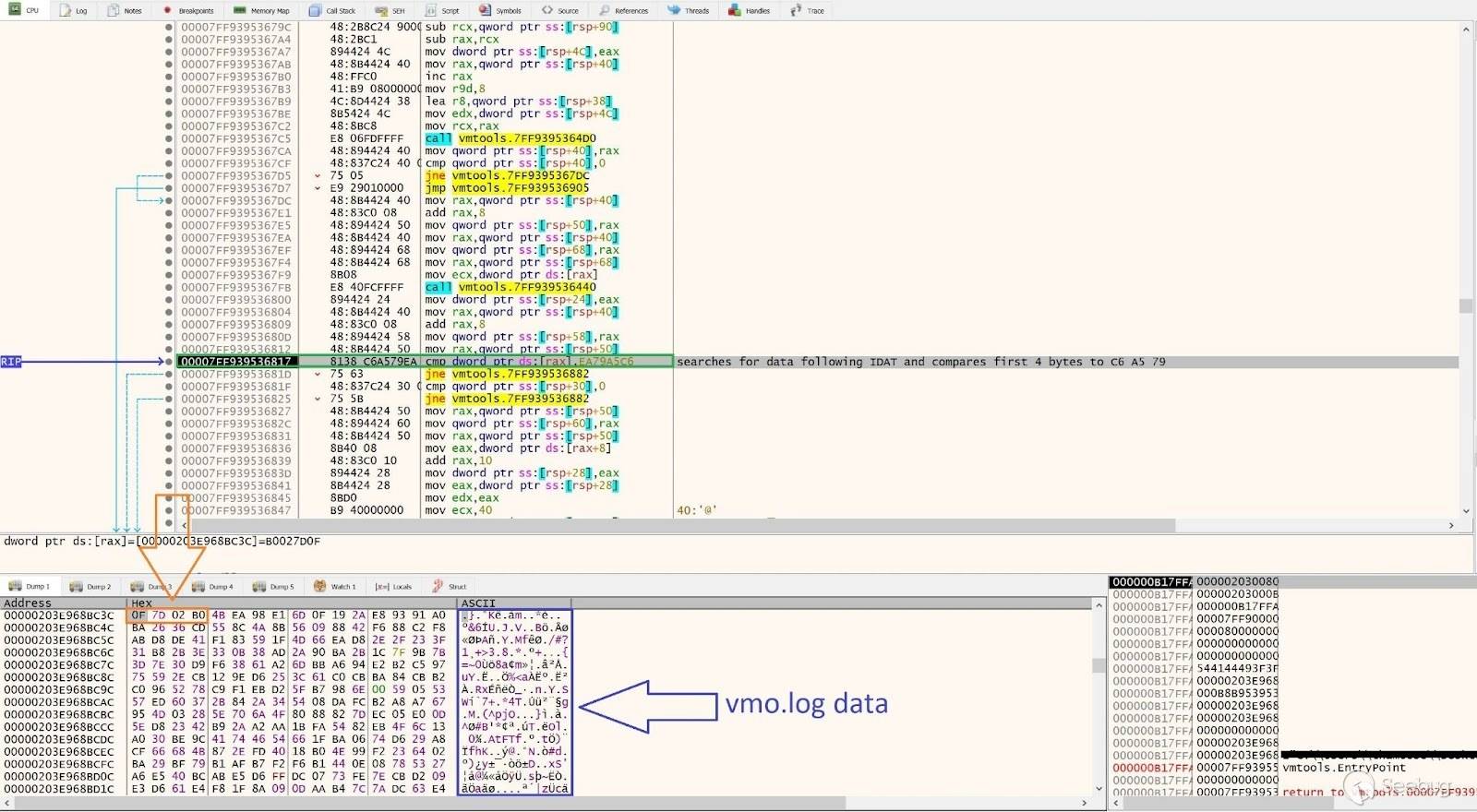Click the "40:'@'" comment in disassembly

tap(697, 510)
